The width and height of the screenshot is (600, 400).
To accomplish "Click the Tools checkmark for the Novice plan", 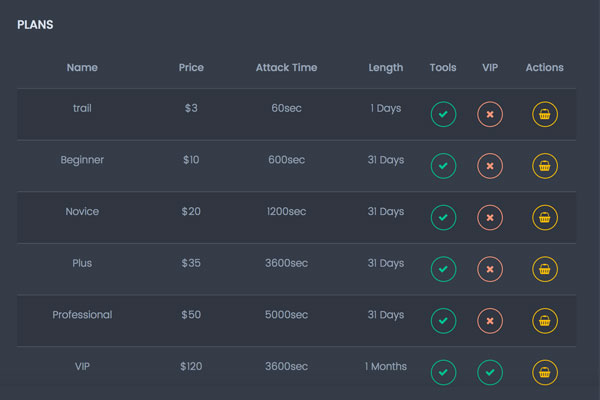I will coord(443,217).
